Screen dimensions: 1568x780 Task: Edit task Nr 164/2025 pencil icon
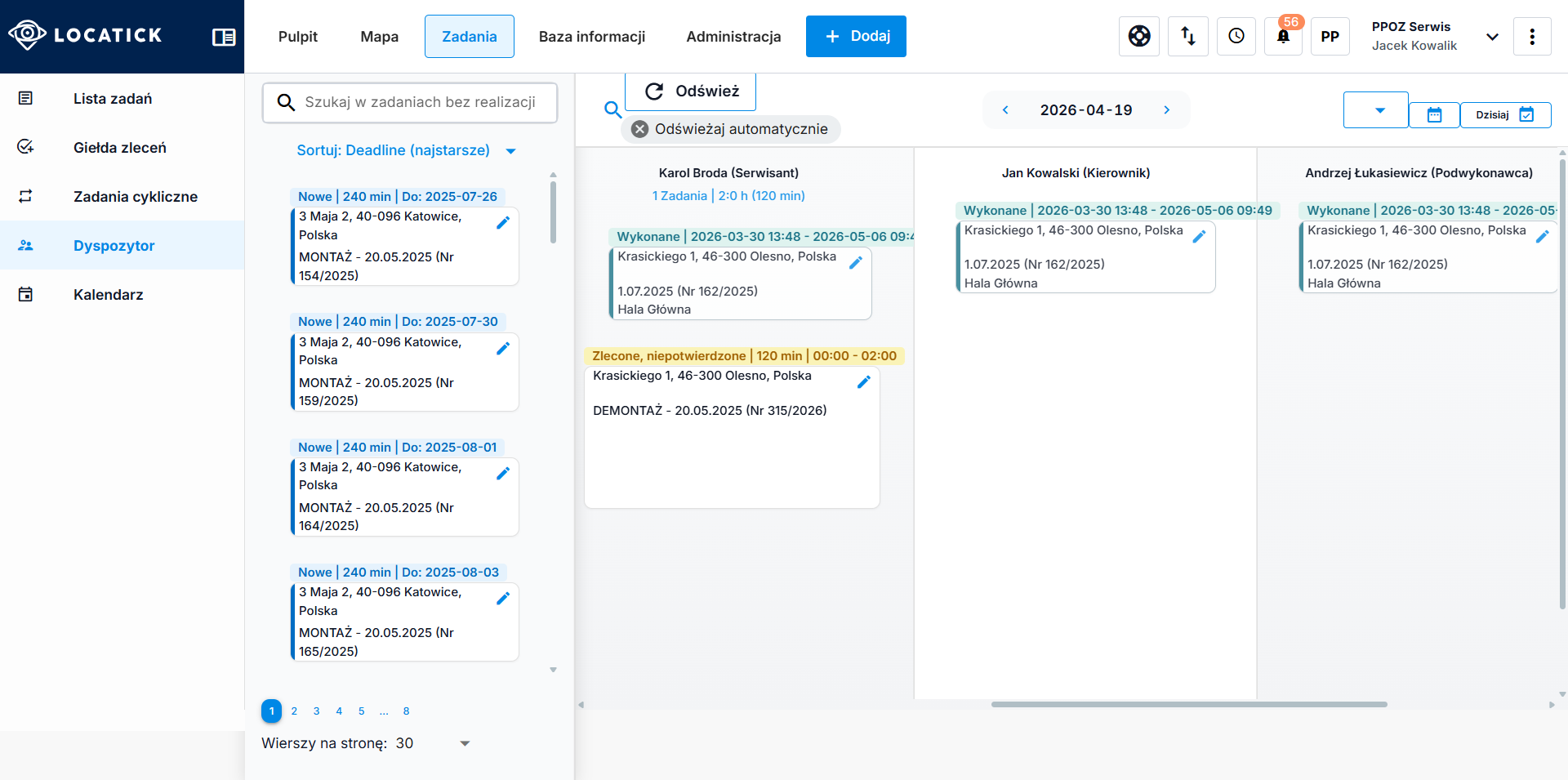[503, 473]
